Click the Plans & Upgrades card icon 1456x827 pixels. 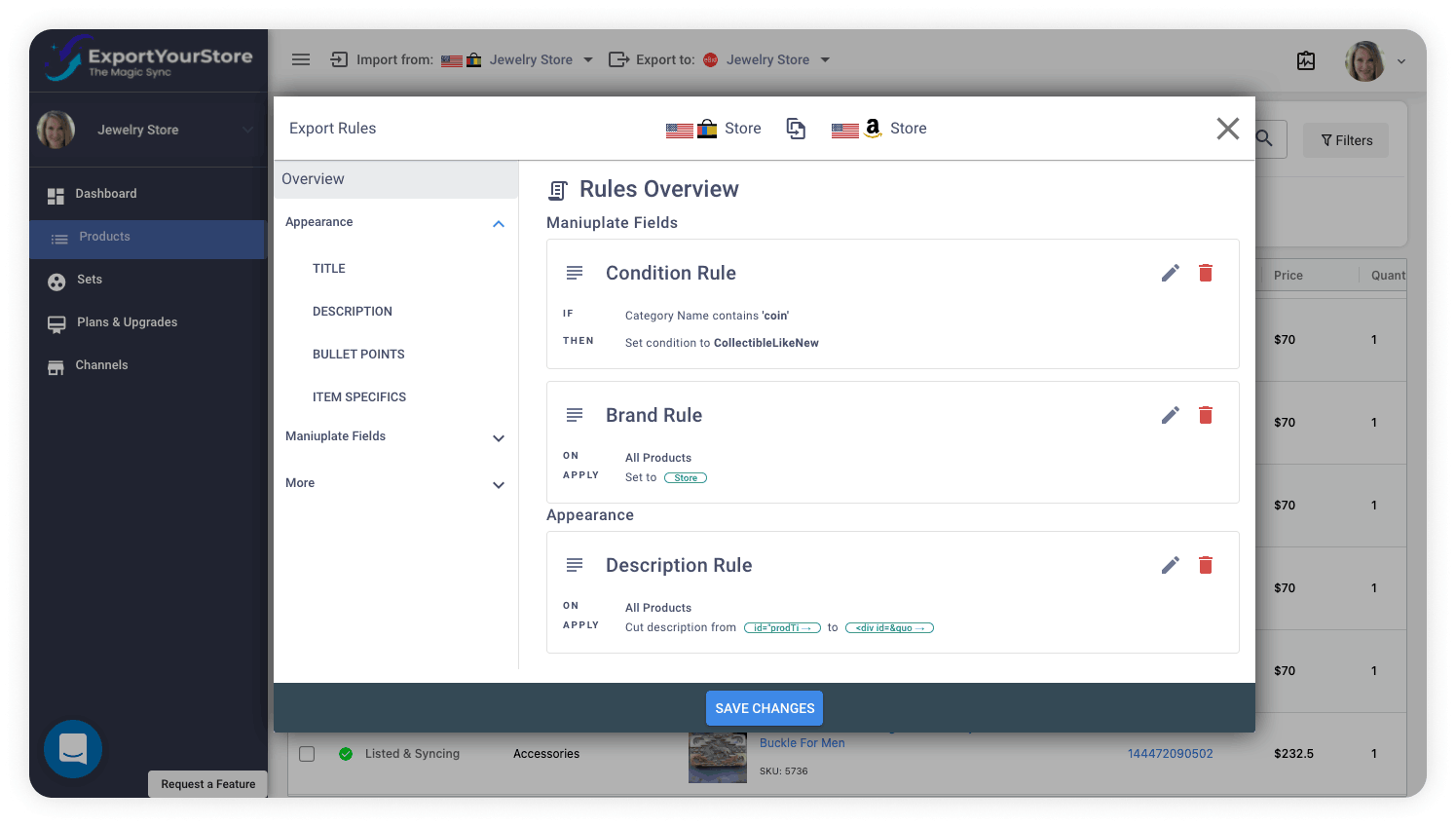pyautogui.click(x=56, y=324)
